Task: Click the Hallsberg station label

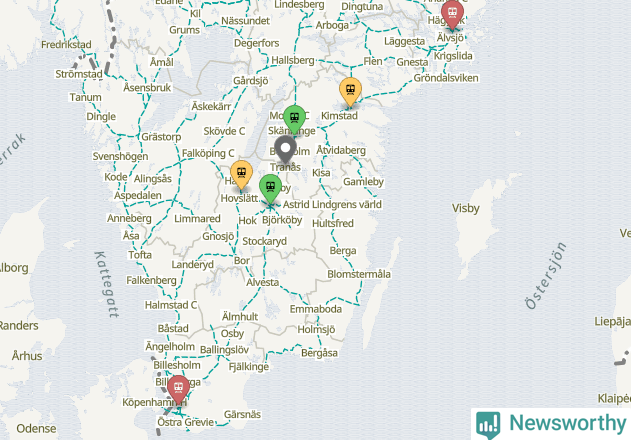Action: click(x=293, y=60)
